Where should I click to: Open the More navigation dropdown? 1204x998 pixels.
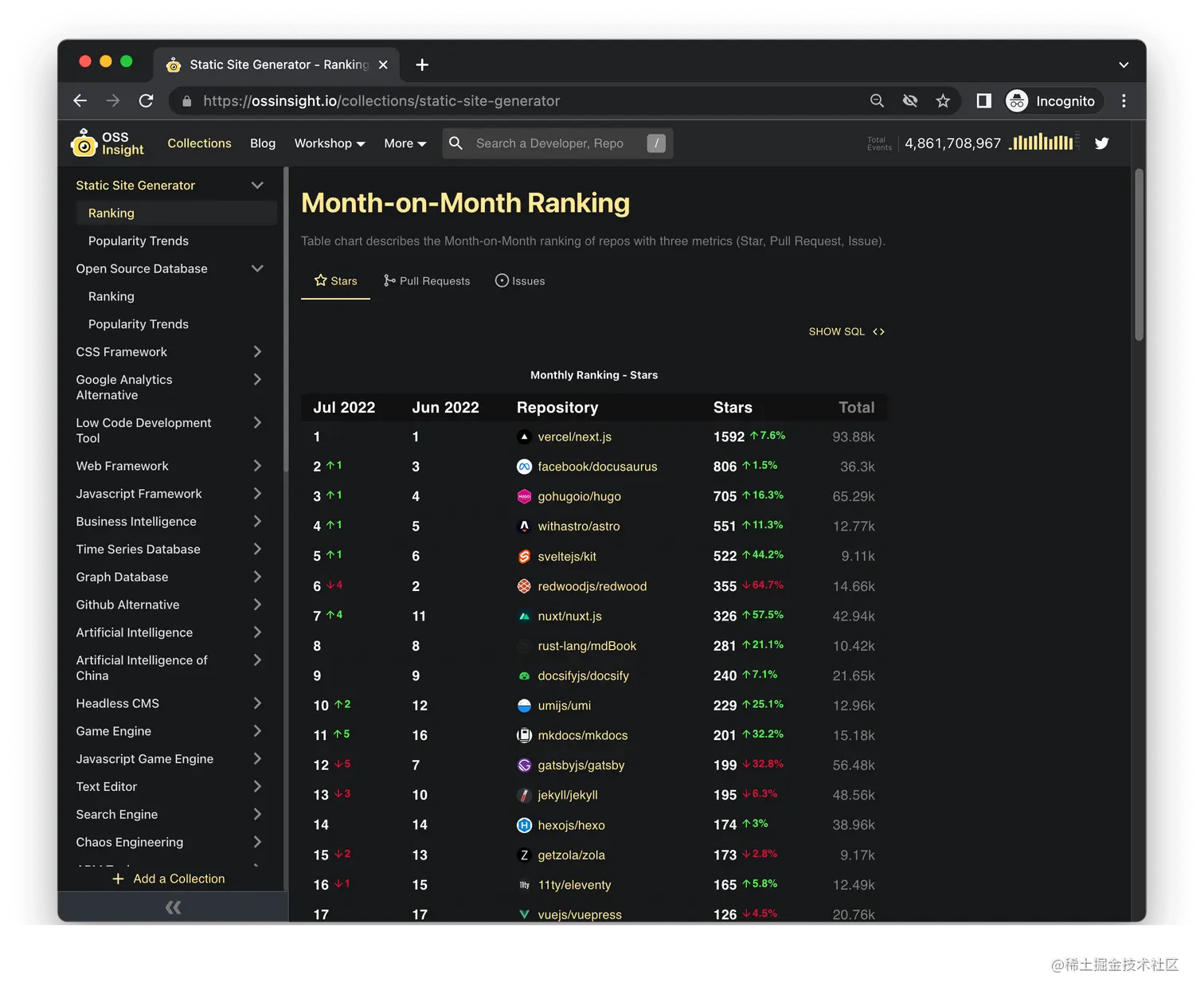point(405,143)
